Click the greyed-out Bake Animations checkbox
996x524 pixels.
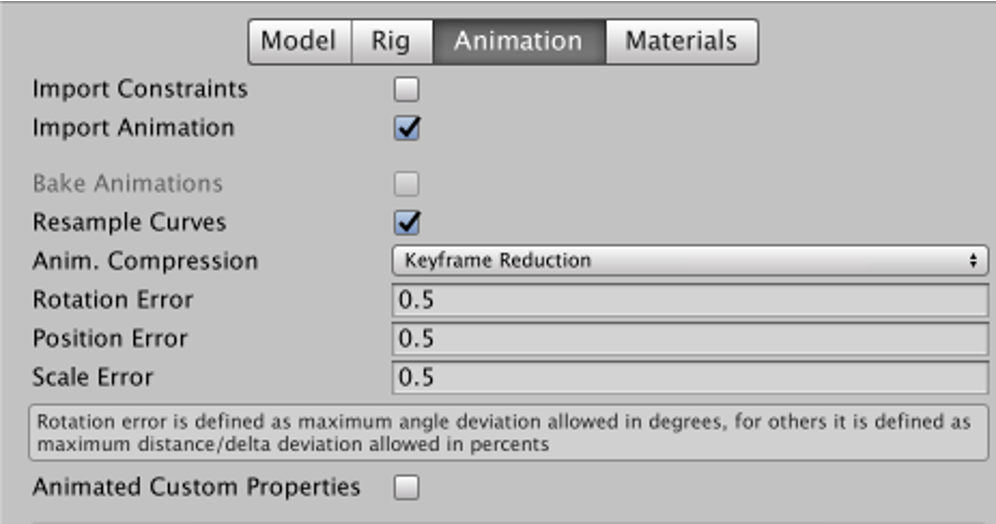(x=406, y=184)
